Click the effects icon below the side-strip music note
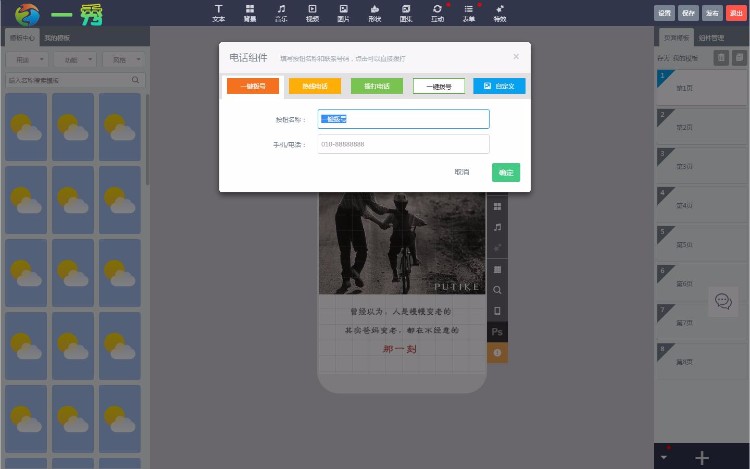This screenshot has height=469, width=750. (x=497, y=248)
